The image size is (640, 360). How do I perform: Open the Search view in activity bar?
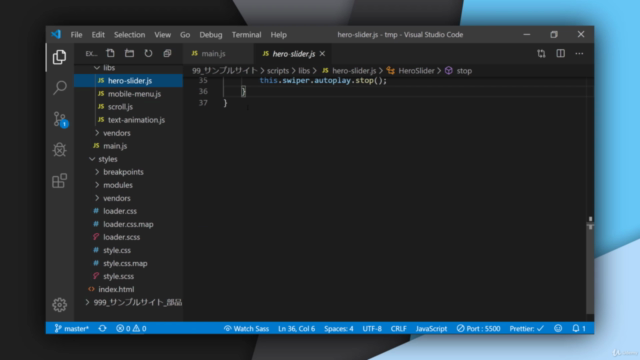(x=60, y=87)
